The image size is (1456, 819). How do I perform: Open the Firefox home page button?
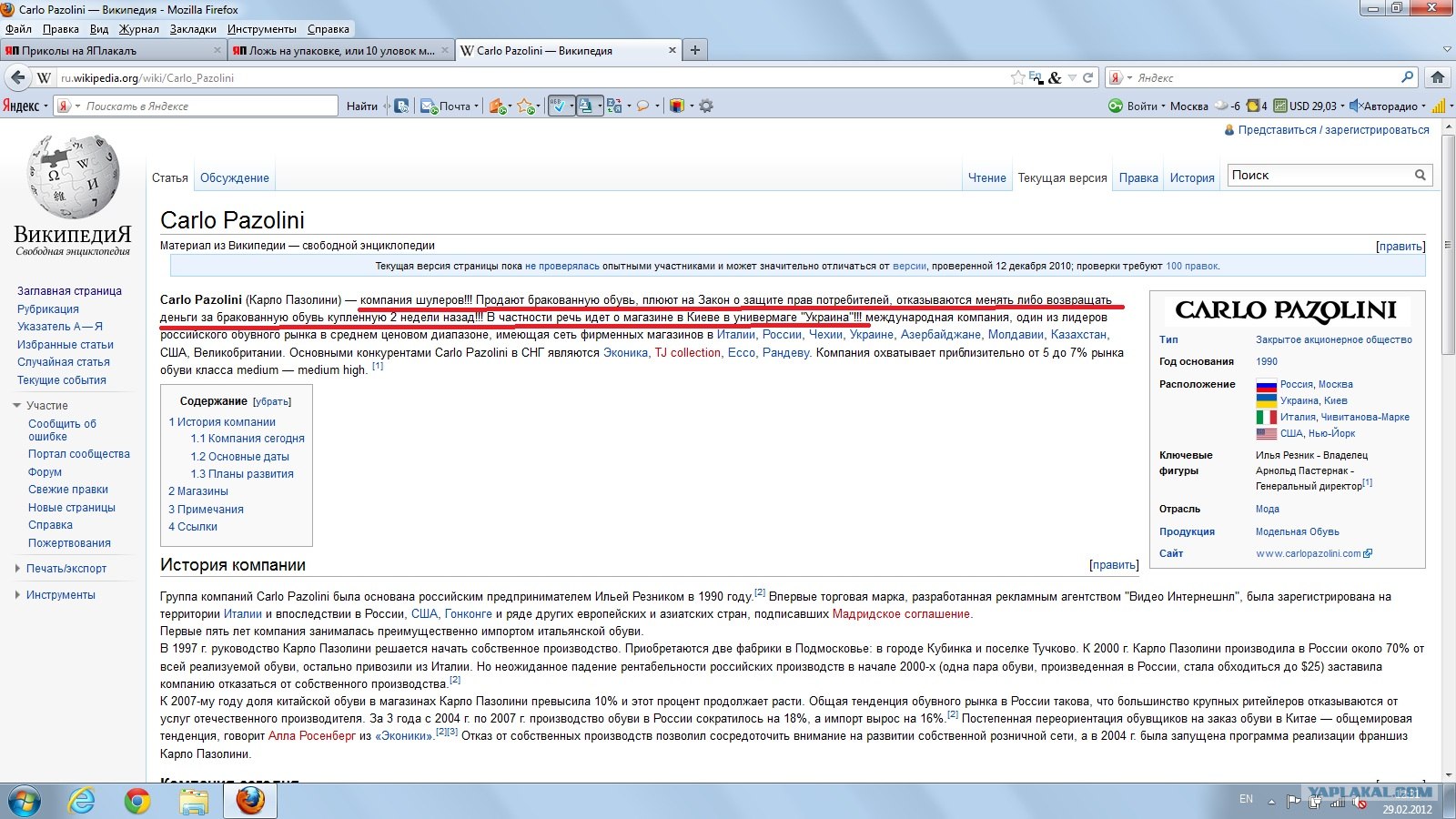coord(1438,77)
